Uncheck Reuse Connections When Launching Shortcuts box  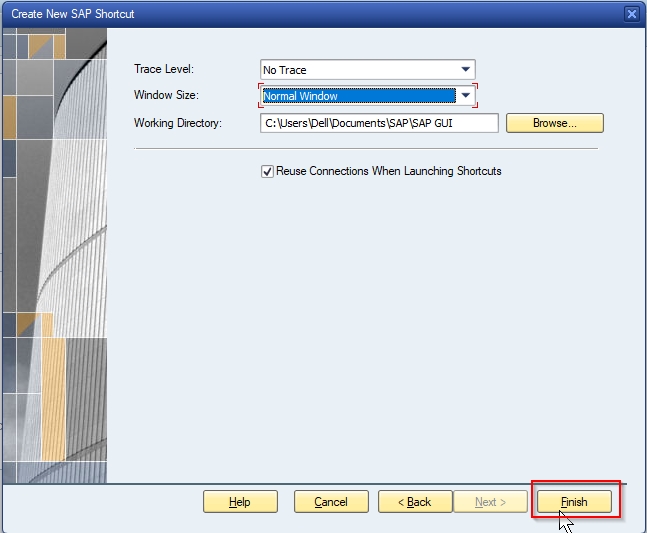[x=267, y=171]
